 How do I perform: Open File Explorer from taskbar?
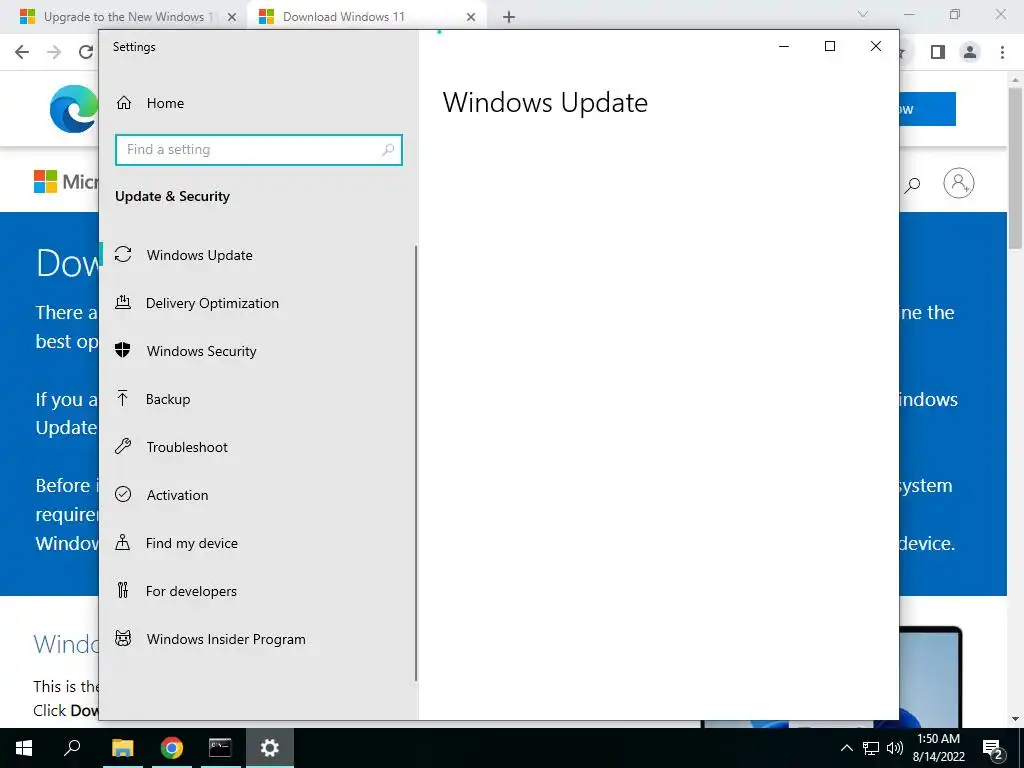122,748
